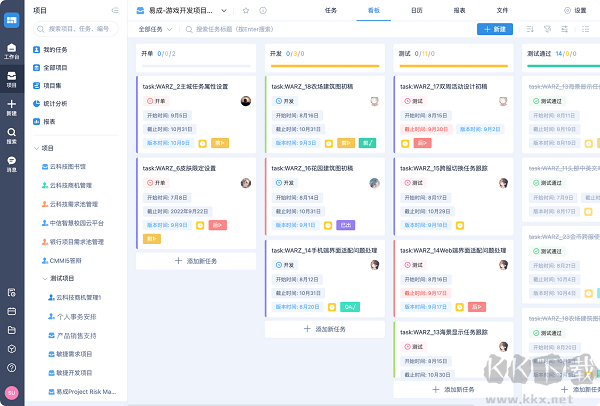Image resolution: width=600 pixels, height=406 pixels.
Task: Open the help question-mark icon
Action: [x=11, y=368]
